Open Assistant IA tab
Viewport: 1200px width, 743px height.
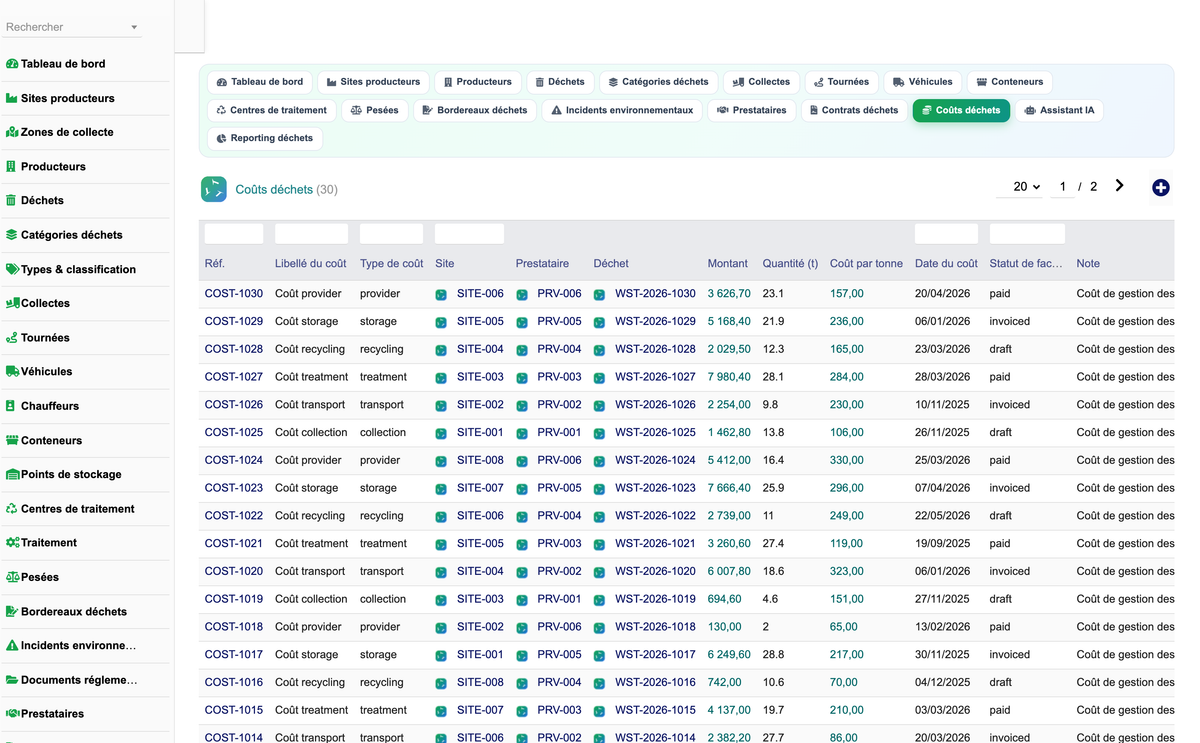[x=1059, y=110]
